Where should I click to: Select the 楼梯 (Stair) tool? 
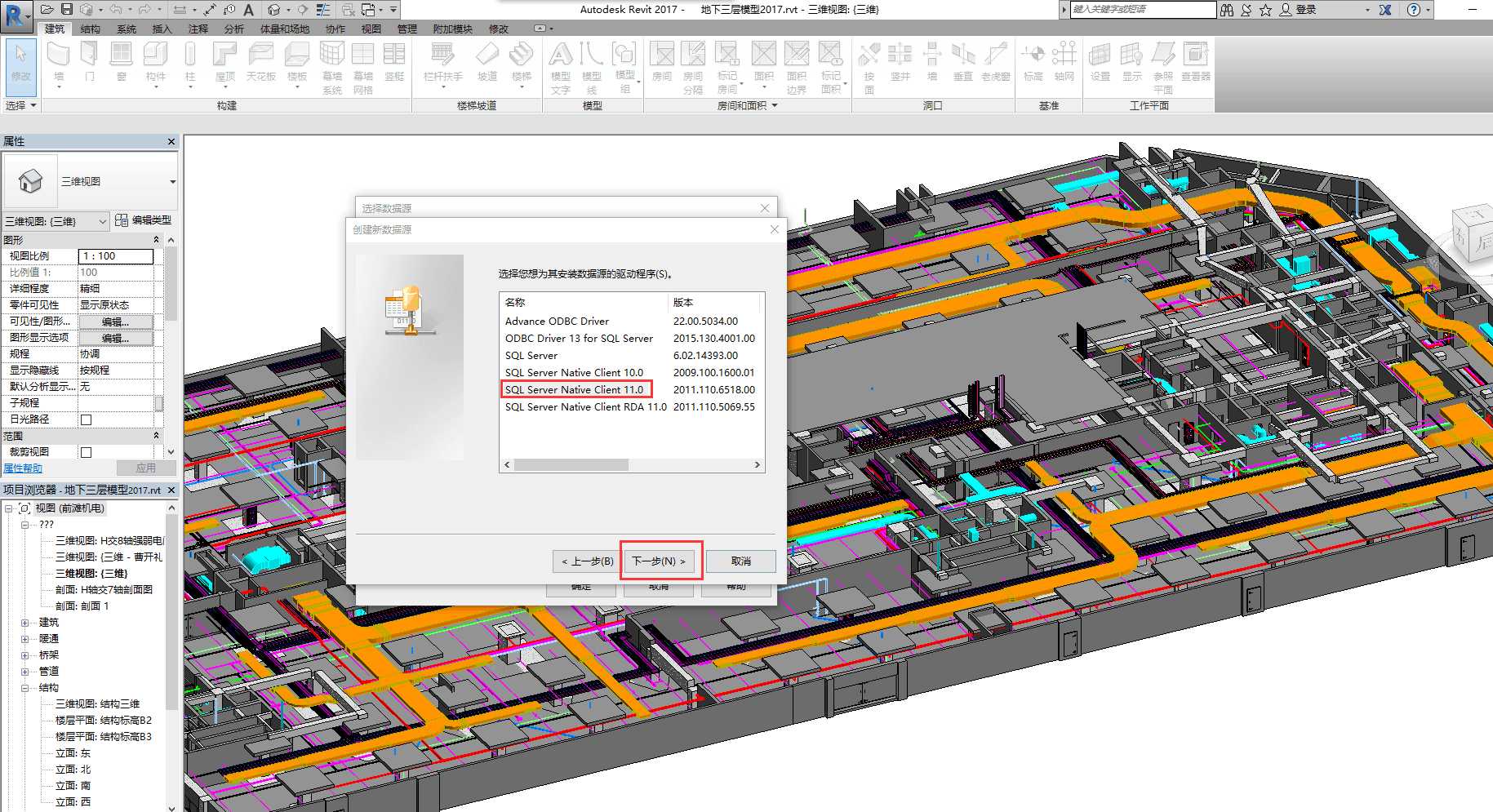tap(522, 63)
